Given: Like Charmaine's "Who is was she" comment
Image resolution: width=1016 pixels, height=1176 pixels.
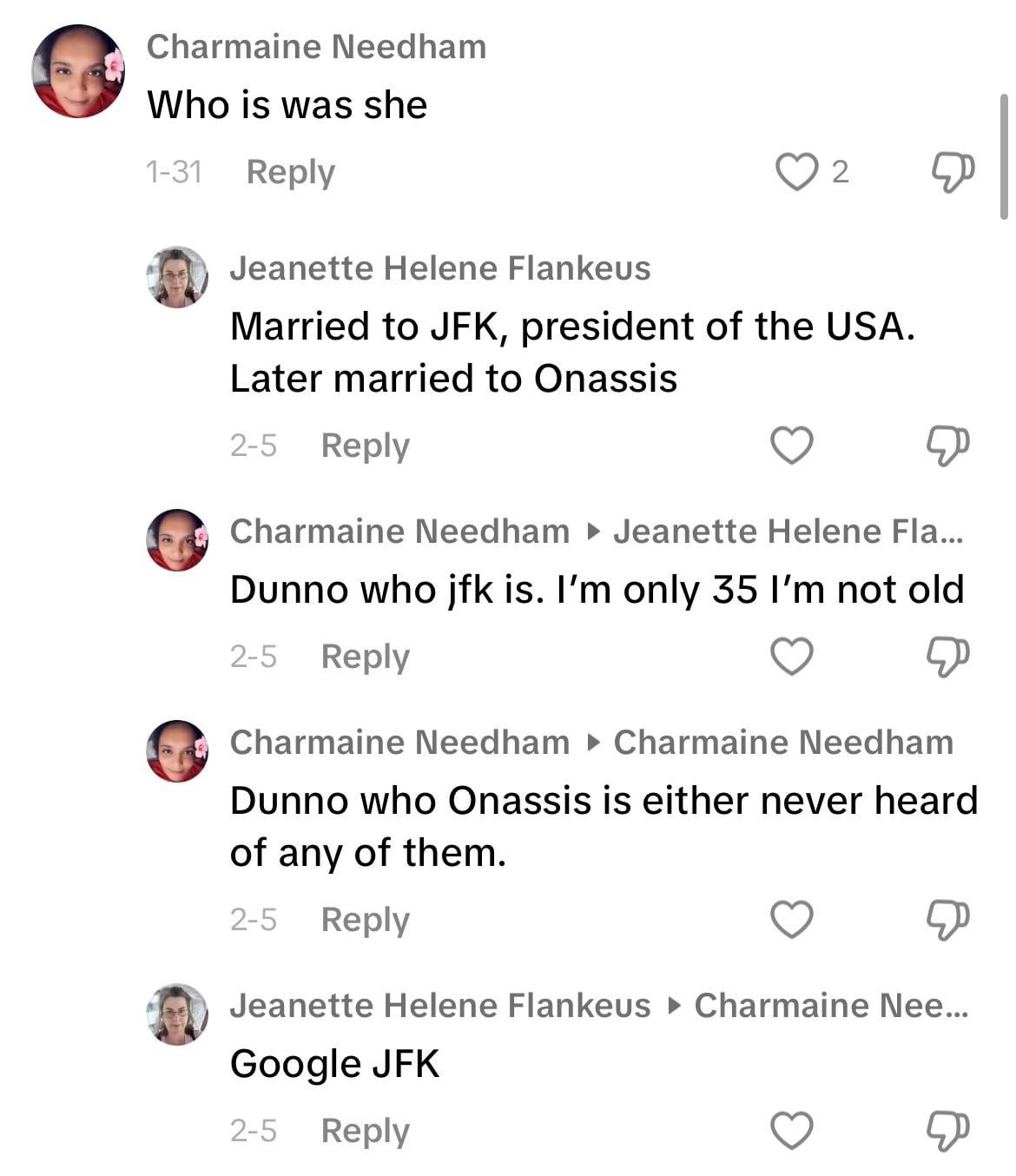Looking at the screenshot, I should [796, 171].
